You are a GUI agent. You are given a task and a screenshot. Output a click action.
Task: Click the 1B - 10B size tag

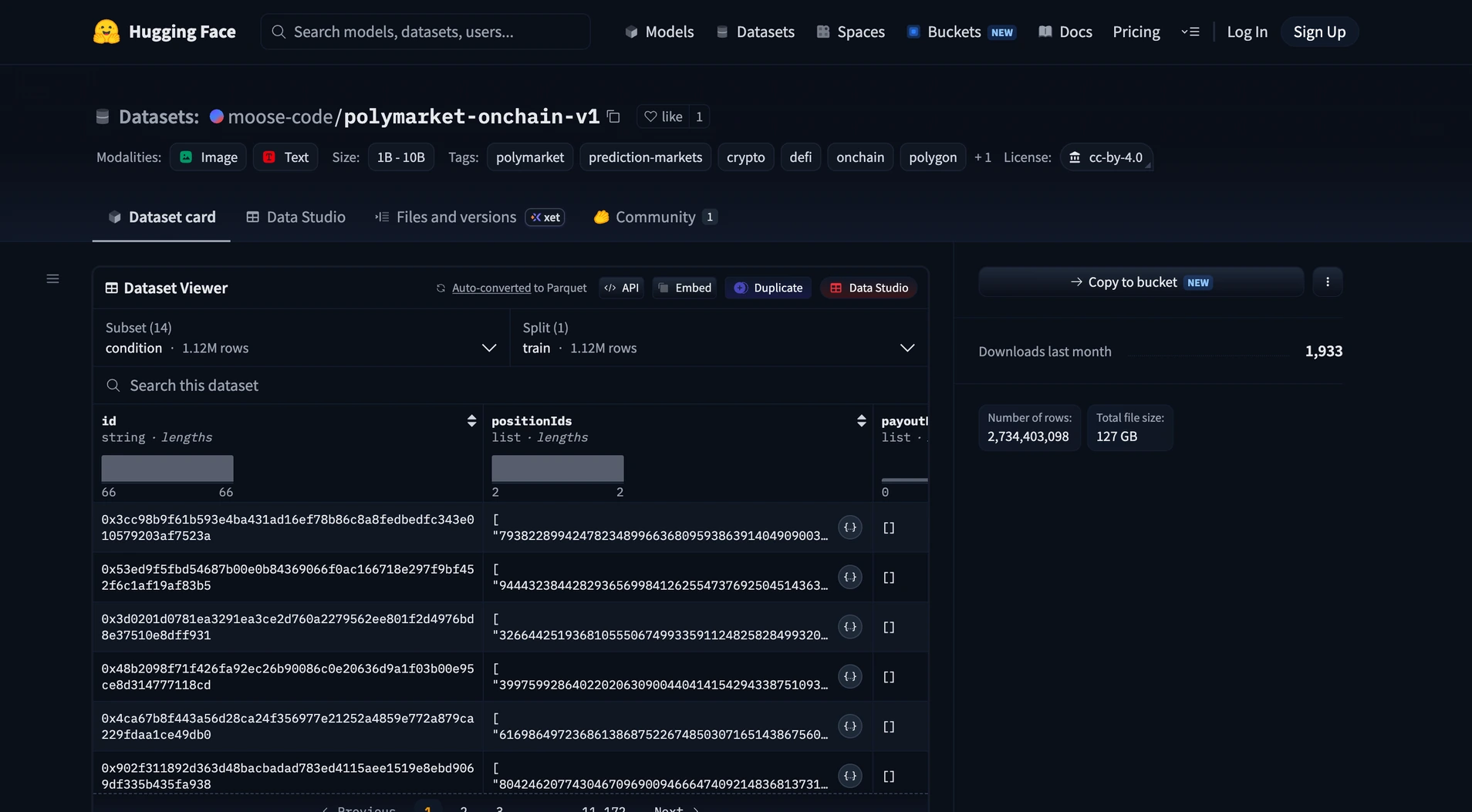(401, 157)
